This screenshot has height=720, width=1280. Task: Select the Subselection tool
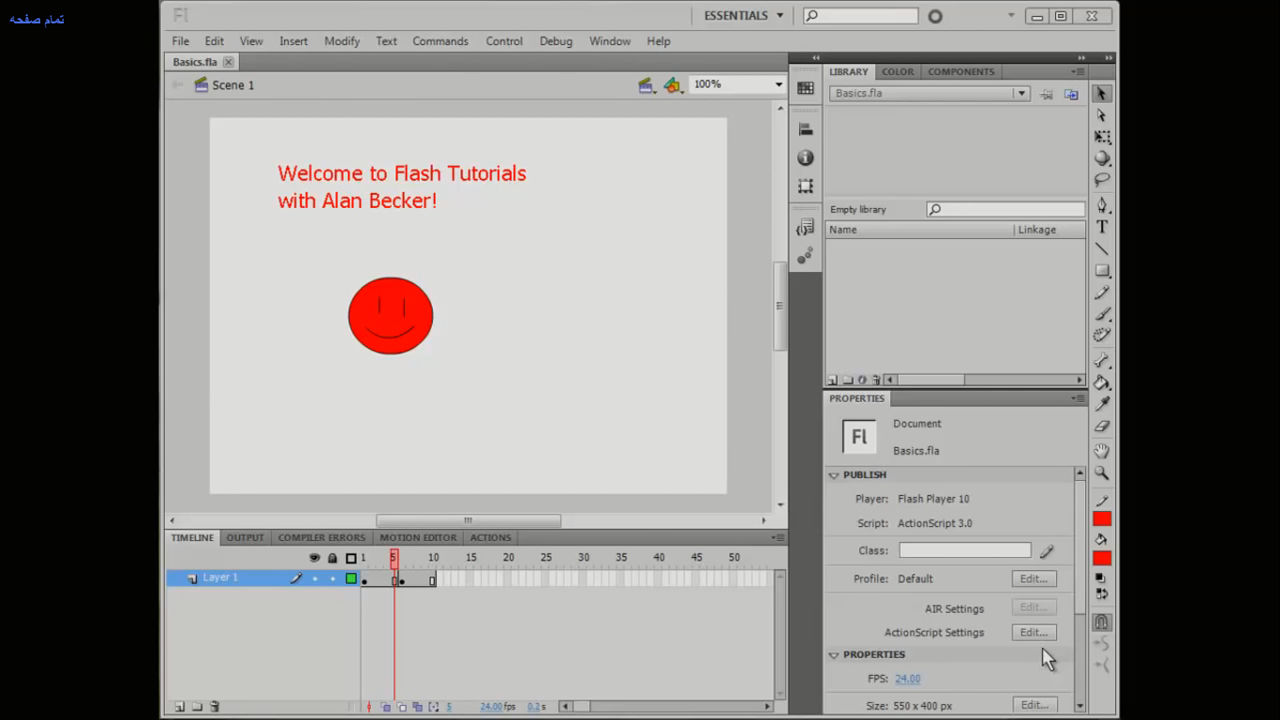(1101, 115)
